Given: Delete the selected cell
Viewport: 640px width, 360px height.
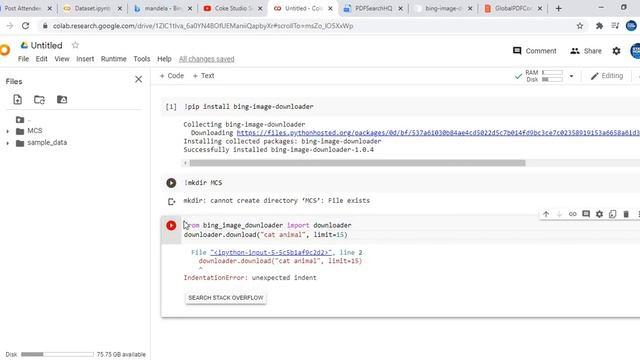Looking at the screenshot, I should tap(626, 214).
